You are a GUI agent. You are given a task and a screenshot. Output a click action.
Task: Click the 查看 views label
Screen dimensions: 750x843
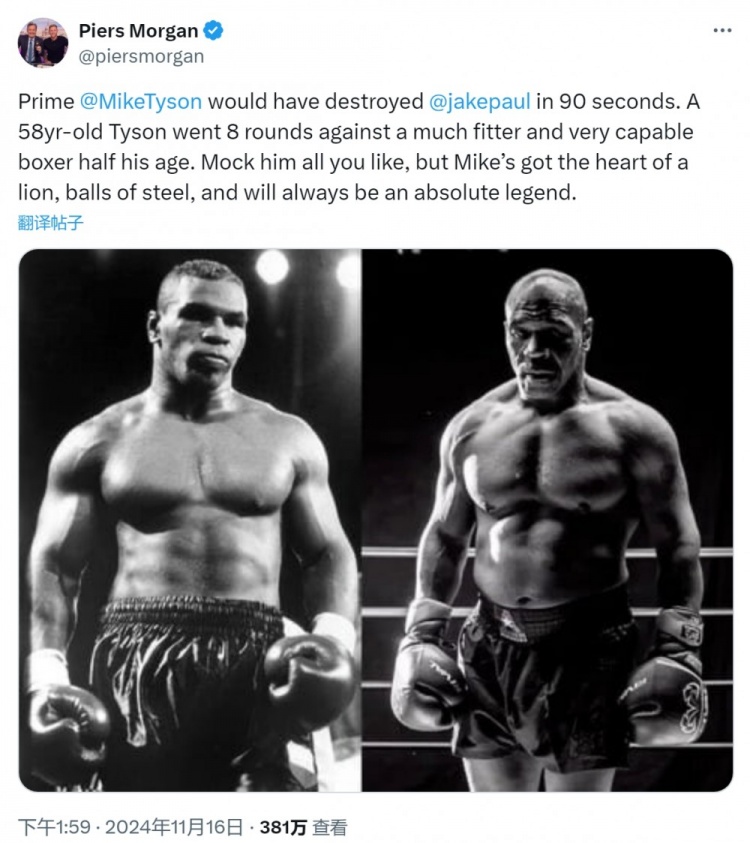[330, 826]
